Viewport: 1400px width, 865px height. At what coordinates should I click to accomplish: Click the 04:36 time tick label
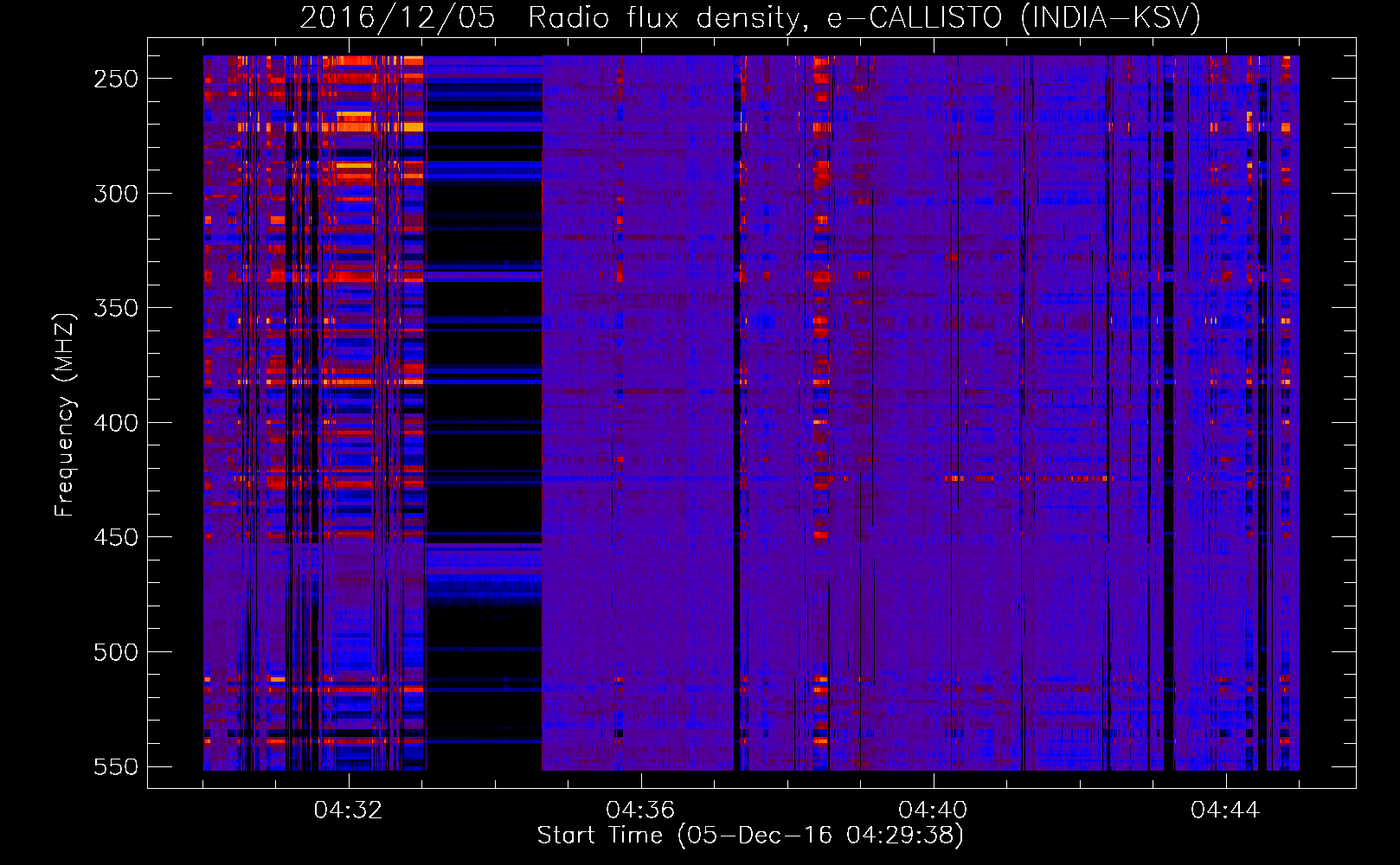coord(640,811)
